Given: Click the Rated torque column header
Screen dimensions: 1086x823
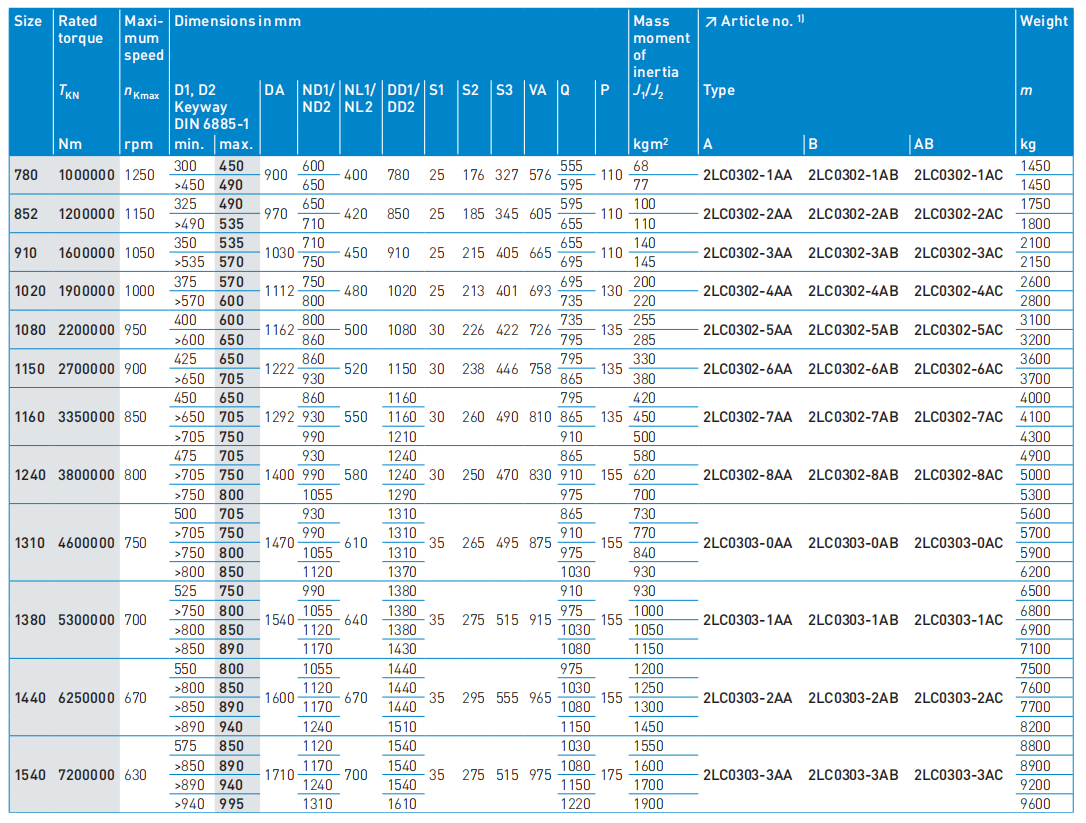Looking at the screenshot, I should pos(80,30).
